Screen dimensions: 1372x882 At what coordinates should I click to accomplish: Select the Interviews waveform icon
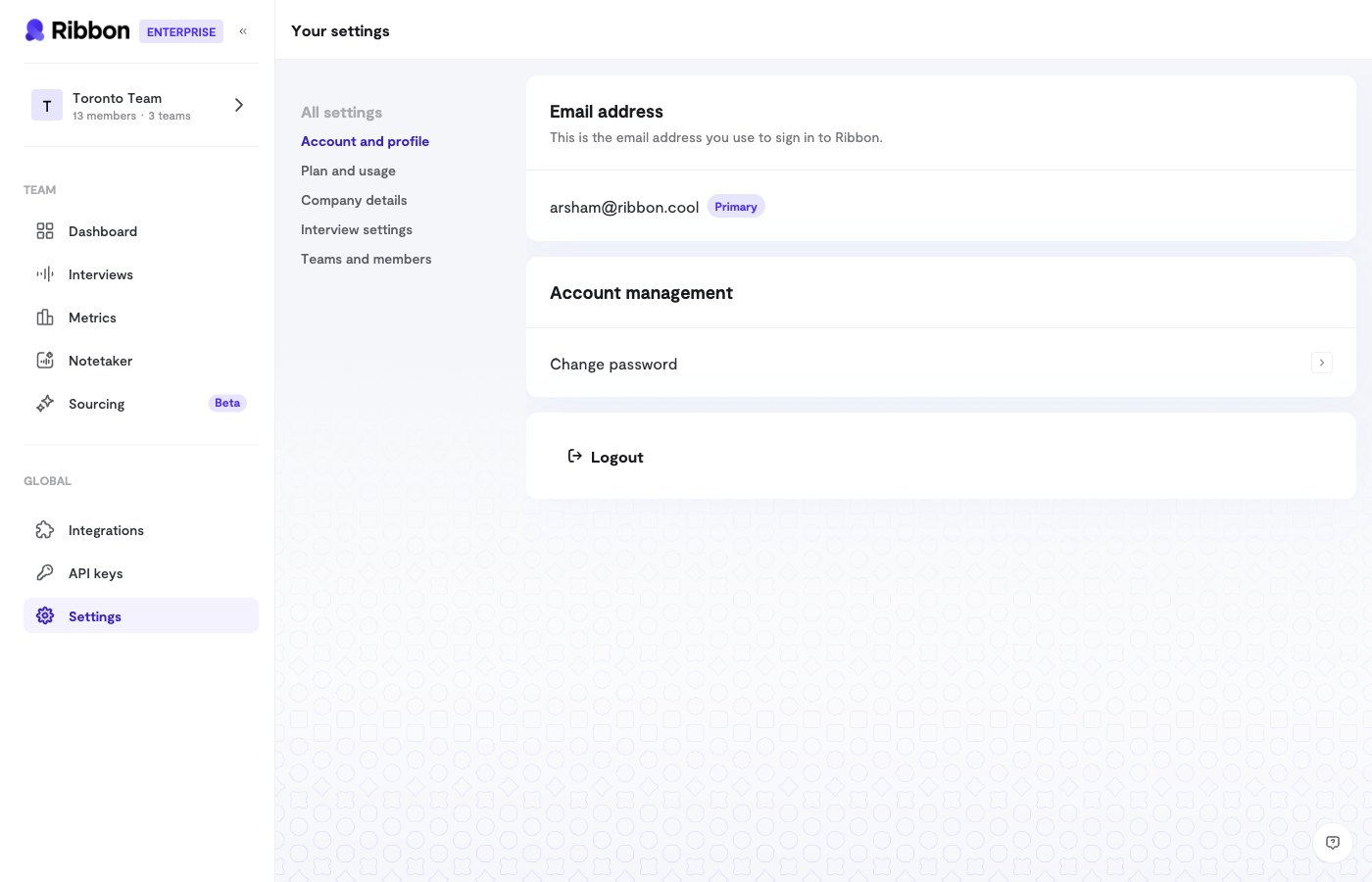[45, 274]
